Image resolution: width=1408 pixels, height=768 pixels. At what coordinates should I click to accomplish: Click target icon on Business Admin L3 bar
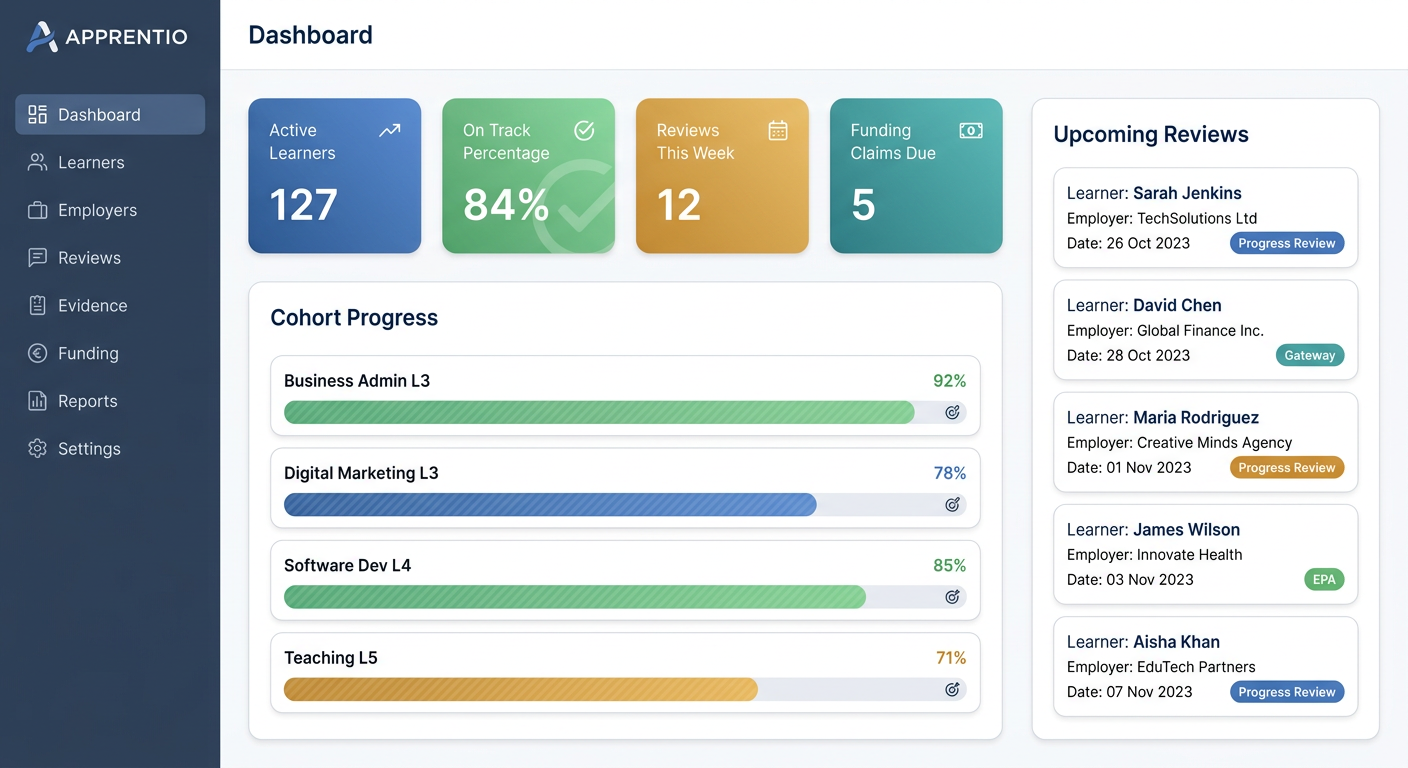[x=952, y=412]
